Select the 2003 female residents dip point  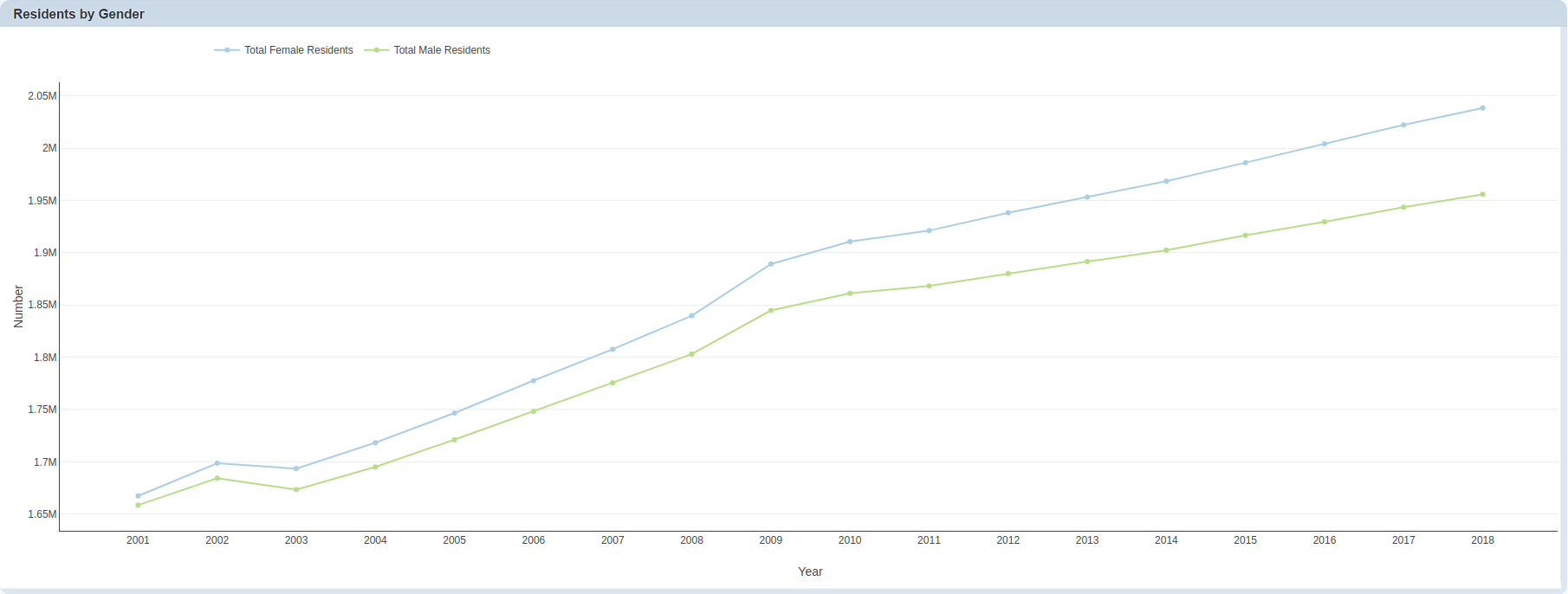pos(296,468)
